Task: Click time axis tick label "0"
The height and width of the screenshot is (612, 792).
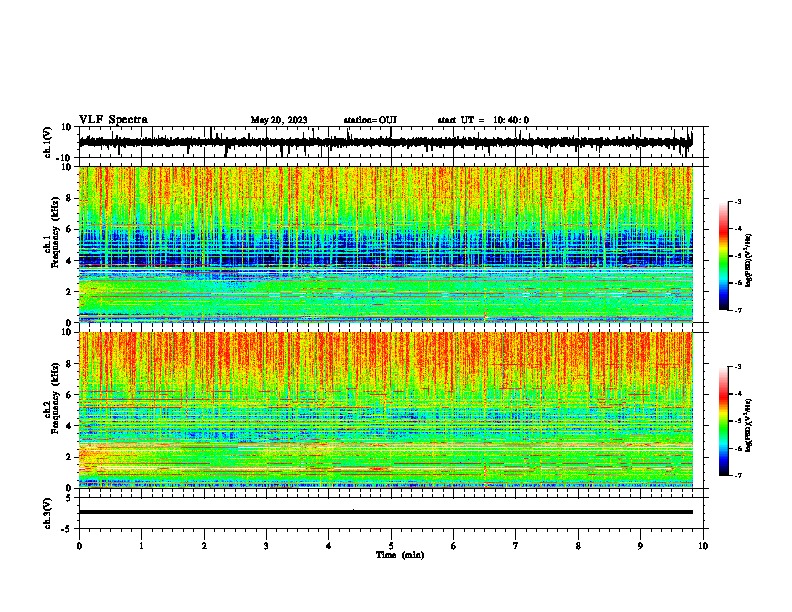Action: (79, 546)
